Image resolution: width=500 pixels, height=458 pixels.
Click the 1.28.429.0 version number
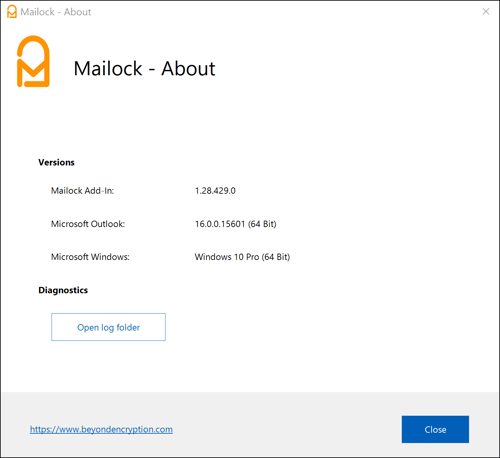[x=215, y=191]
